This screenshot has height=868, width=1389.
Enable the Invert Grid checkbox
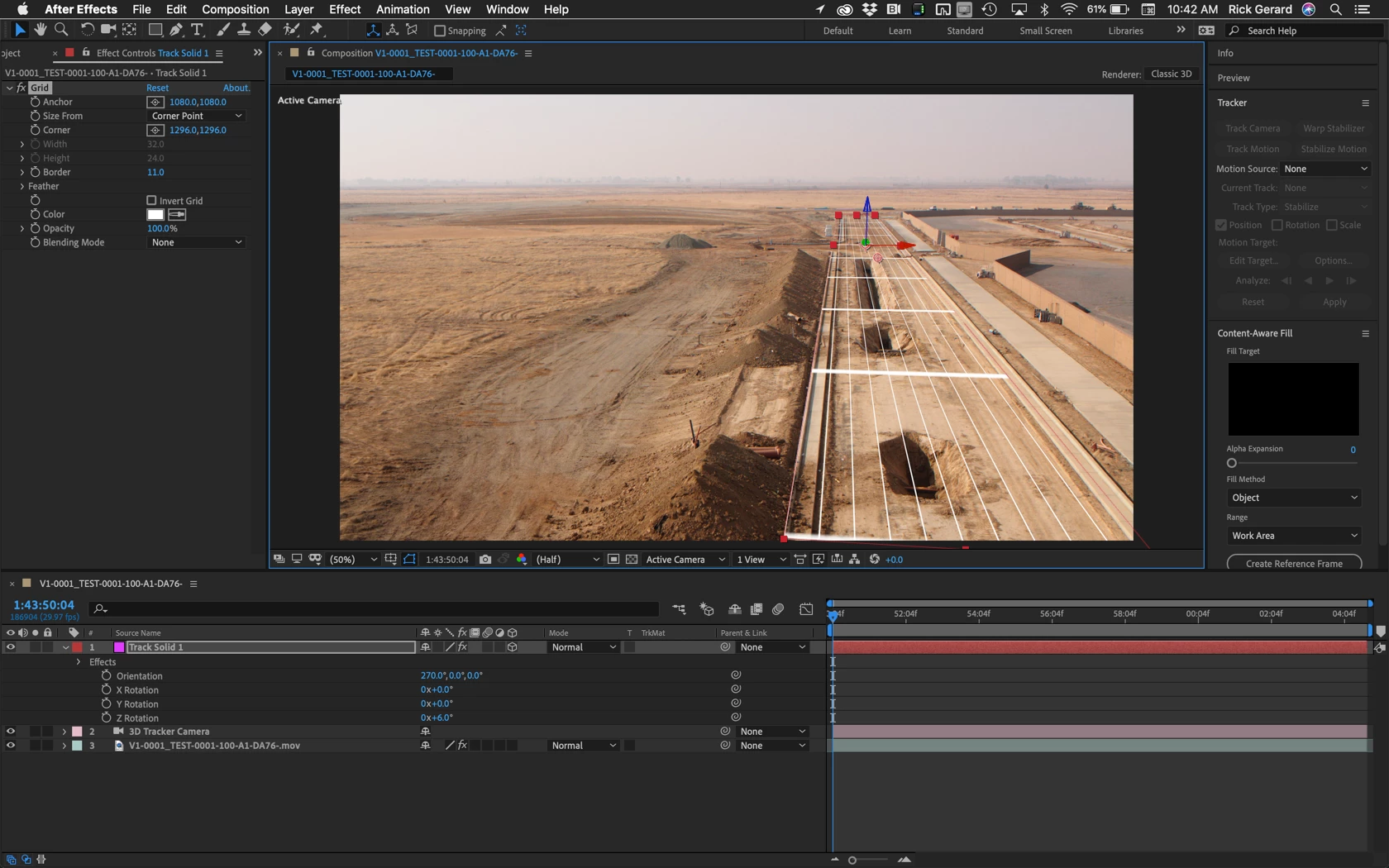click(151, 200)
